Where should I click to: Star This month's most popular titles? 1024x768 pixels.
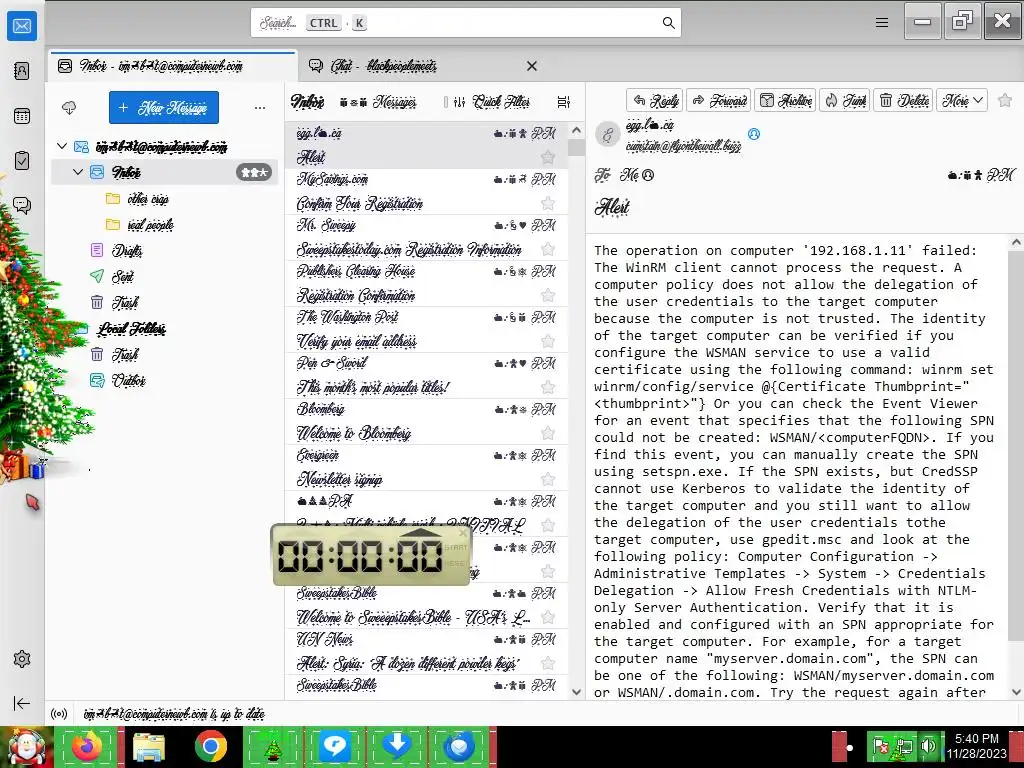click(548, 388)
